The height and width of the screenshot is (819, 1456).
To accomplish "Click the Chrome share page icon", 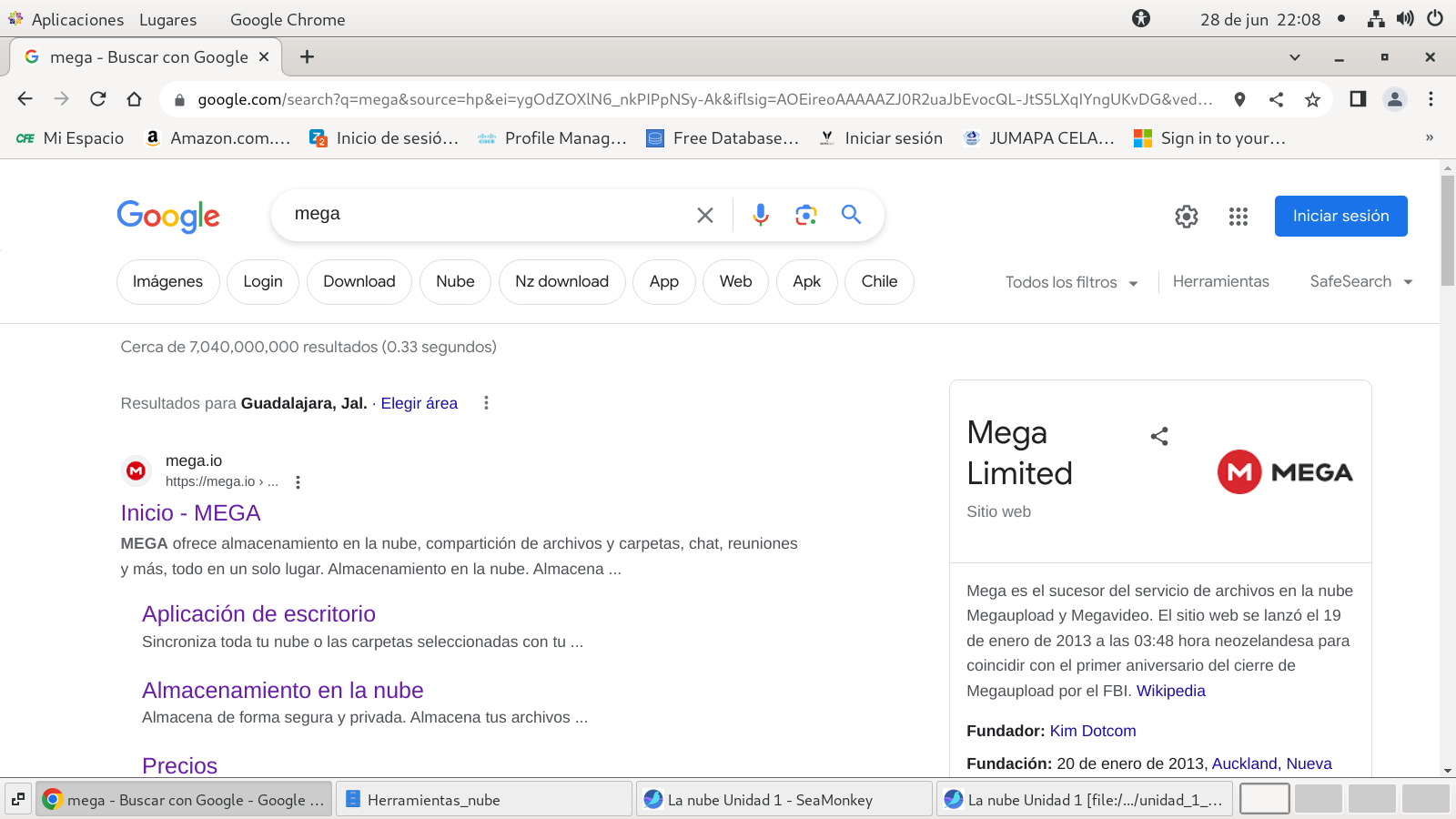I will tap(1276, 99).
